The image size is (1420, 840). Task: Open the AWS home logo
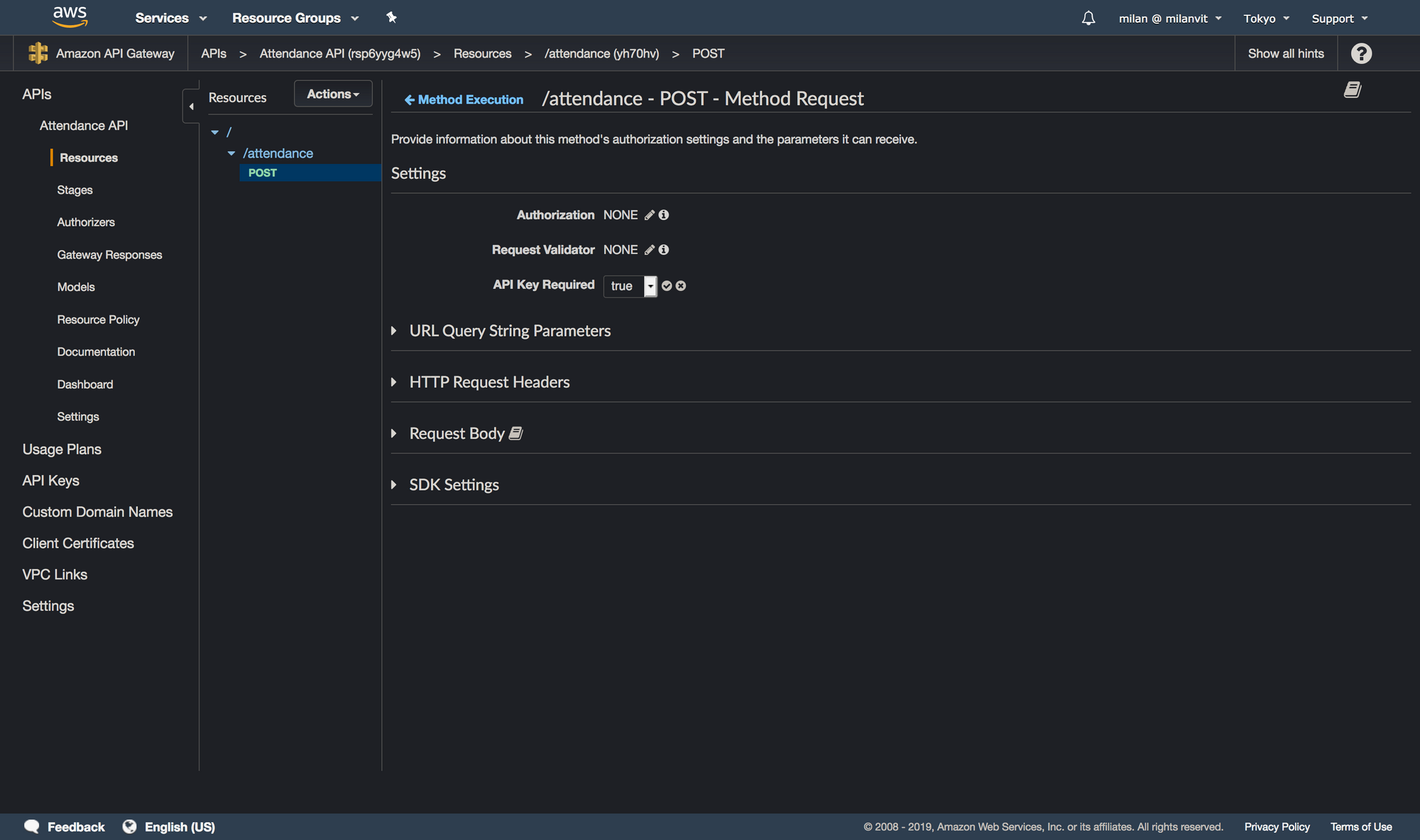(70, 16)
